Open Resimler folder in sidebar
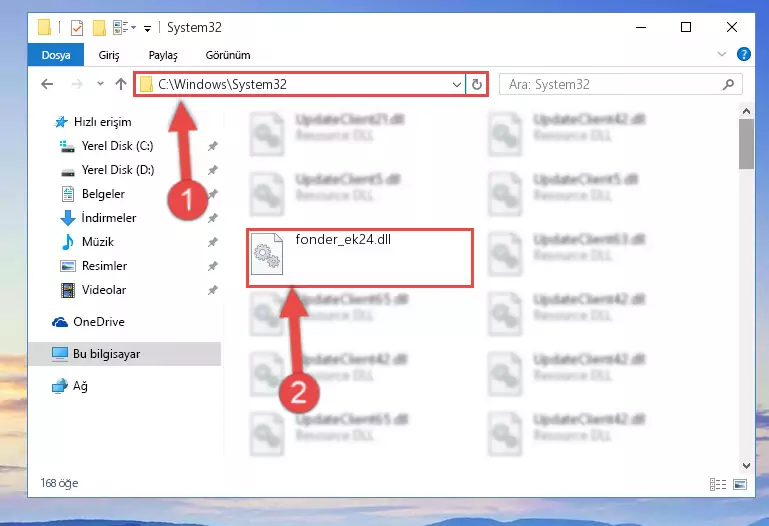This screenshot has height=526, width=769. point(104,266)
